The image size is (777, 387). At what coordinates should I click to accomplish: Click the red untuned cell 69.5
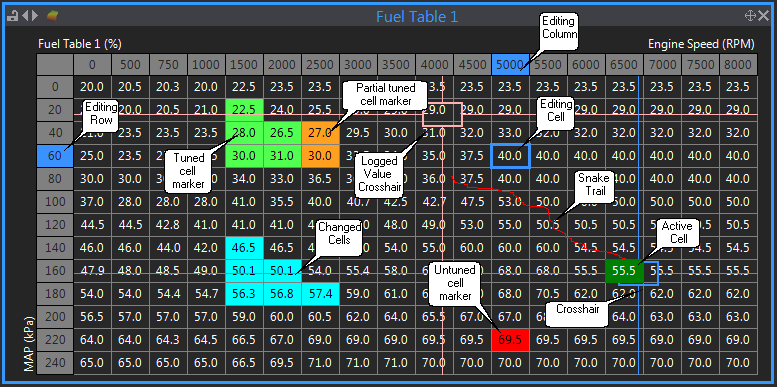coord(510,339)
